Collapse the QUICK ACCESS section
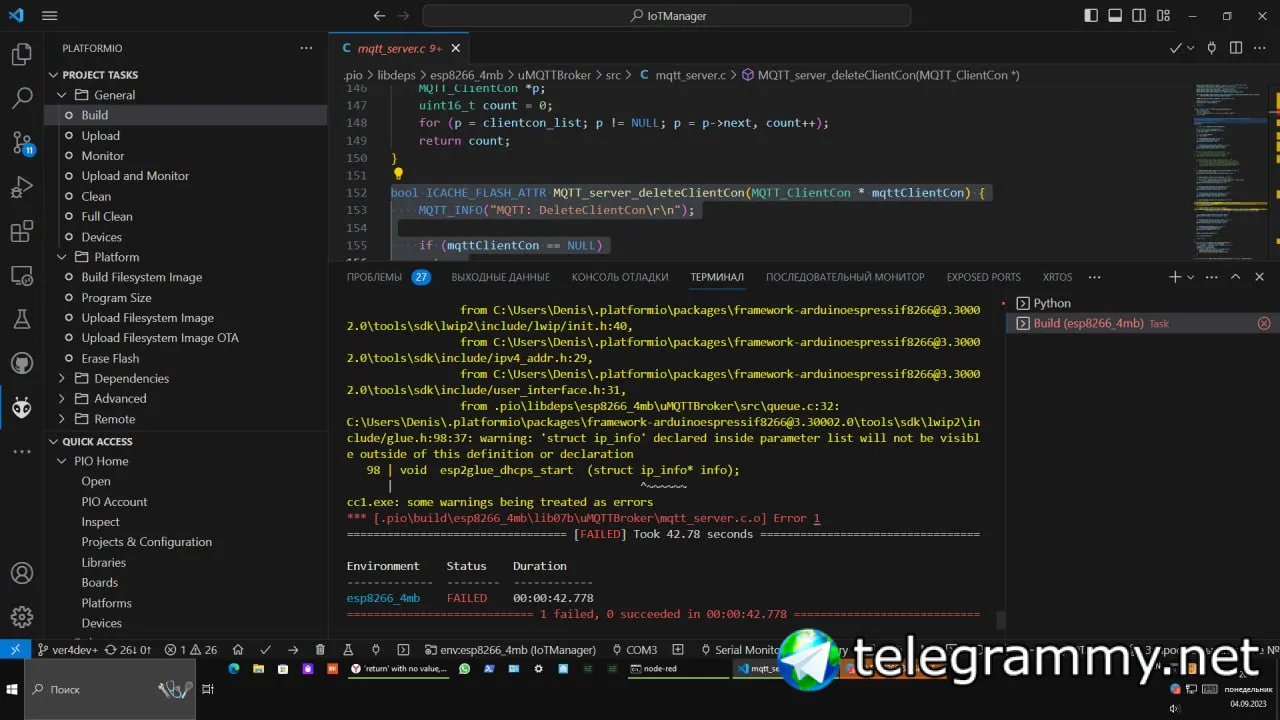 (53, 441)
